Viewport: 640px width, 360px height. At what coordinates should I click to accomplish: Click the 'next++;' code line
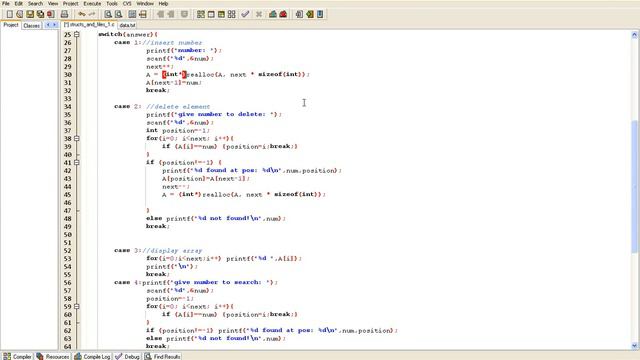[x=160, y=67]
